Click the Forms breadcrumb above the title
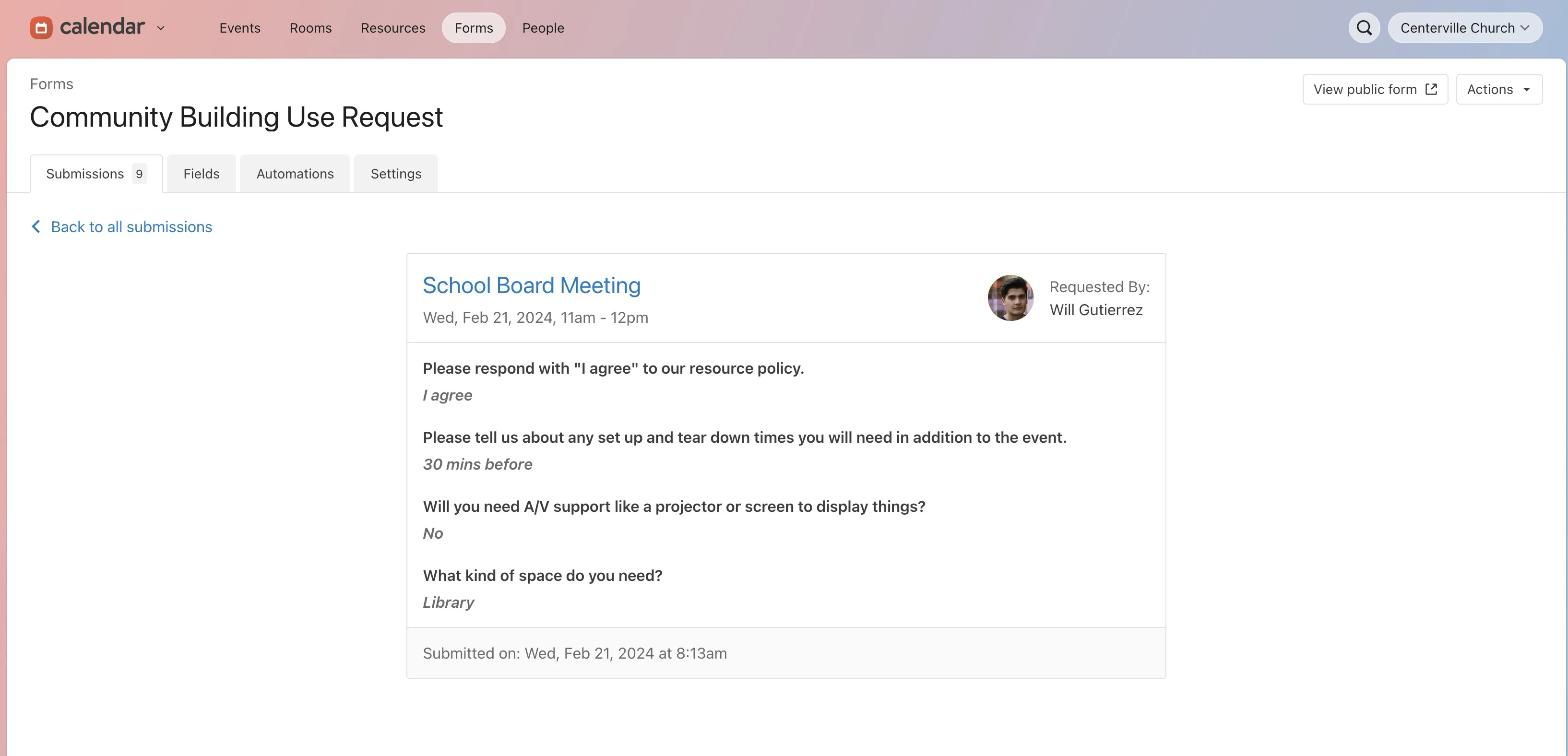The width and height of the screenshot is (1568, 756). click(x=51, y=83)
